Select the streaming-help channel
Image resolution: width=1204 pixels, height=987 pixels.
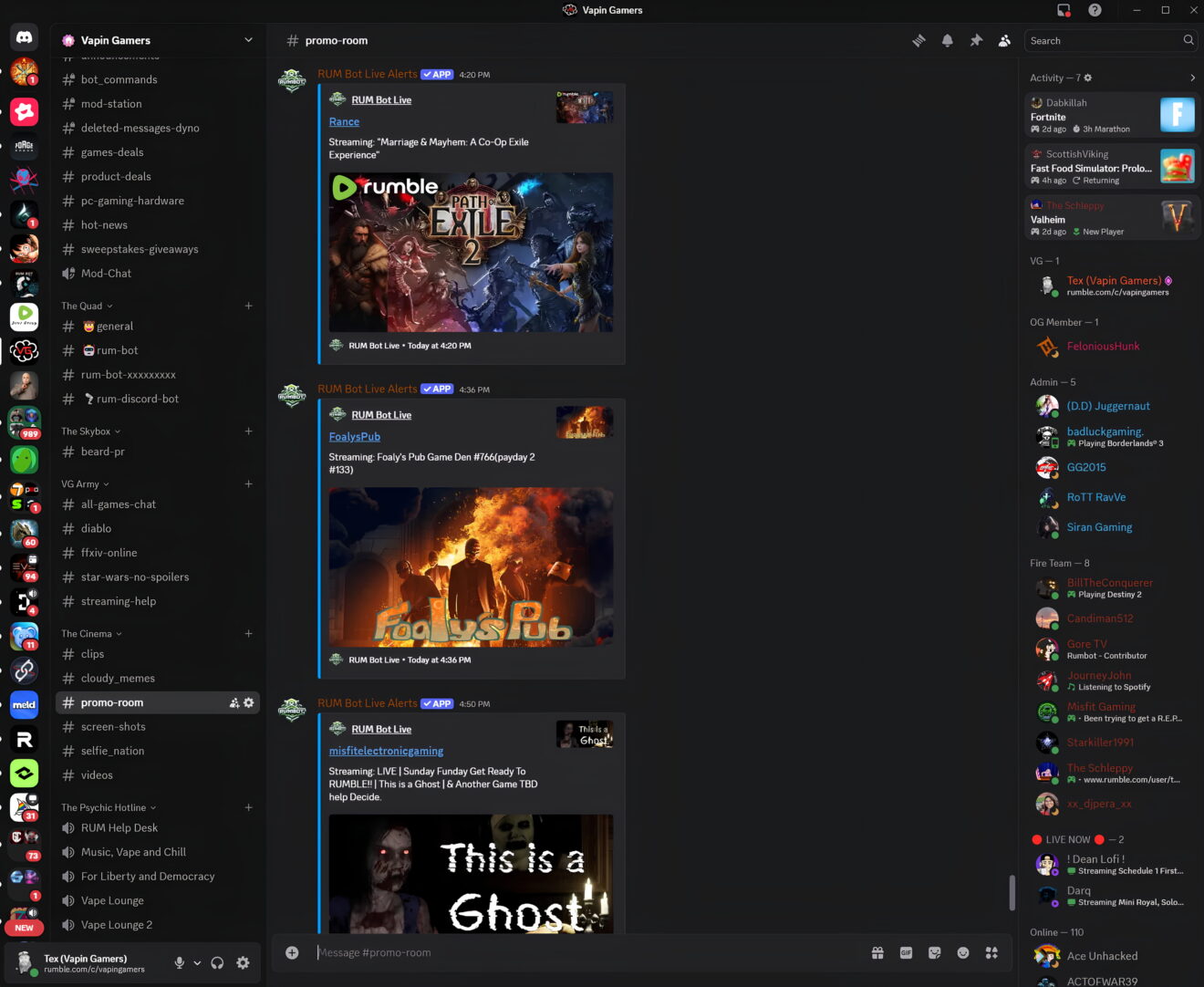coord(119,601)
